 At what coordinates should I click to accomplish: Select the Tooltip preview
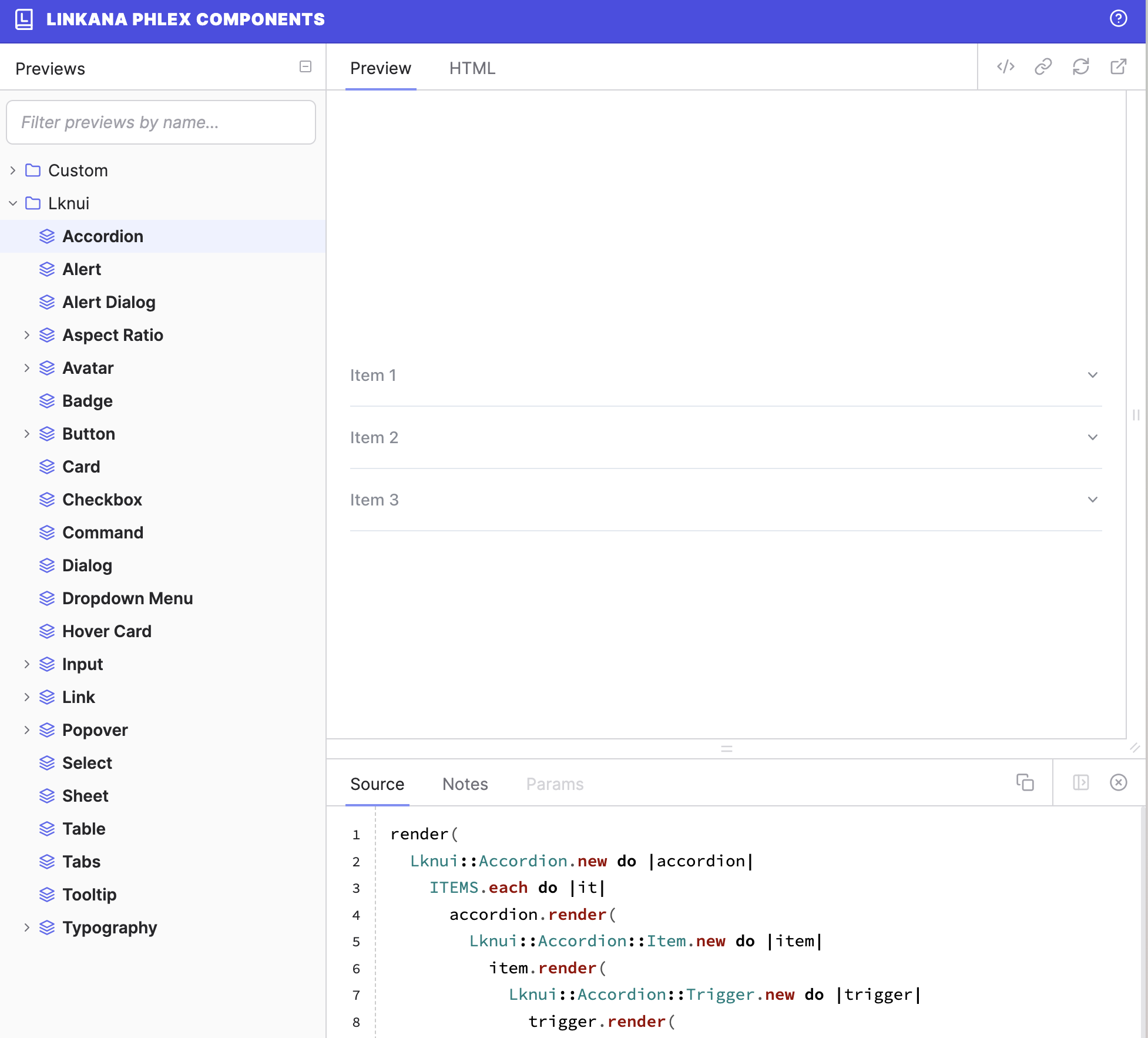[89, 895]
